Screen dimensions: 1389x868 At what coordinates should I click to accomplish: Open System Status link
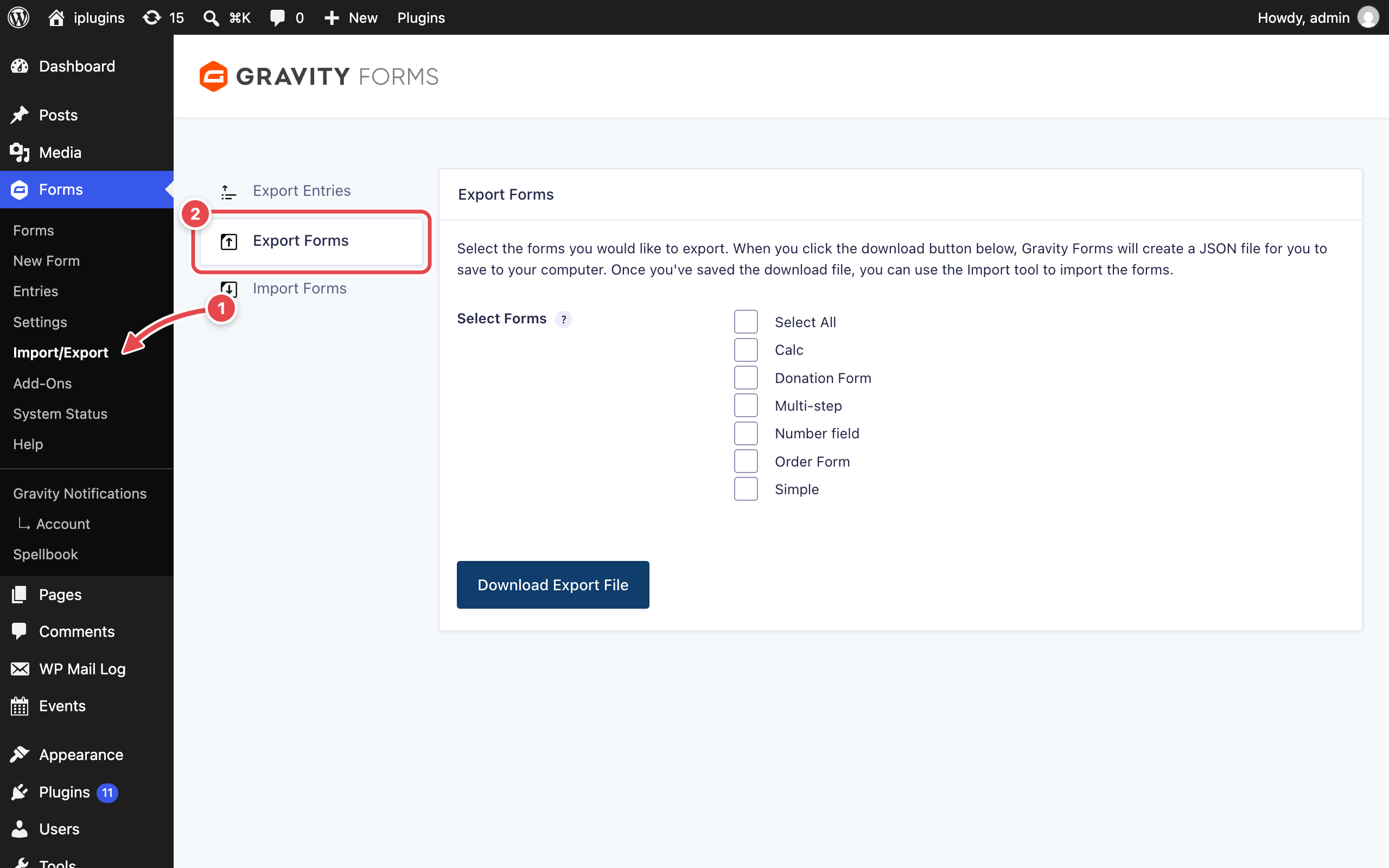pyautogui.click(x=60, y=414)
